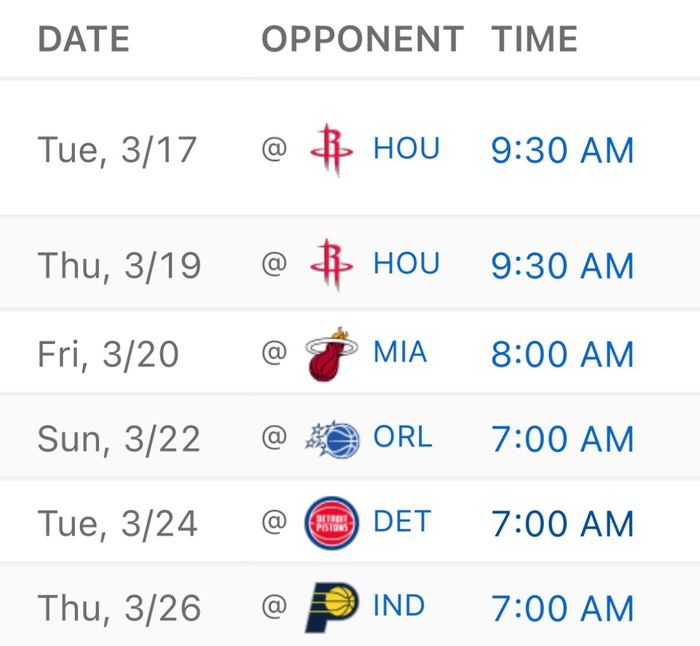This screenshot has width=700, height=646.
Task: Open the HOU team link on 3/17
Action: 406,149
